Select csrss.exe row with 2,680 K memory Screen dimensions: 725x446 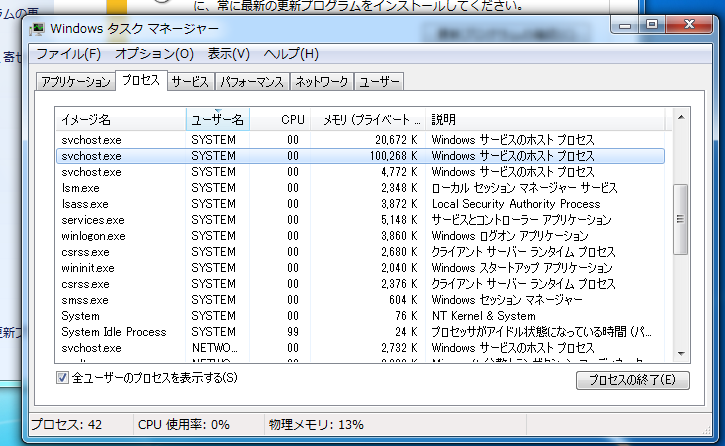pos(360,252)
